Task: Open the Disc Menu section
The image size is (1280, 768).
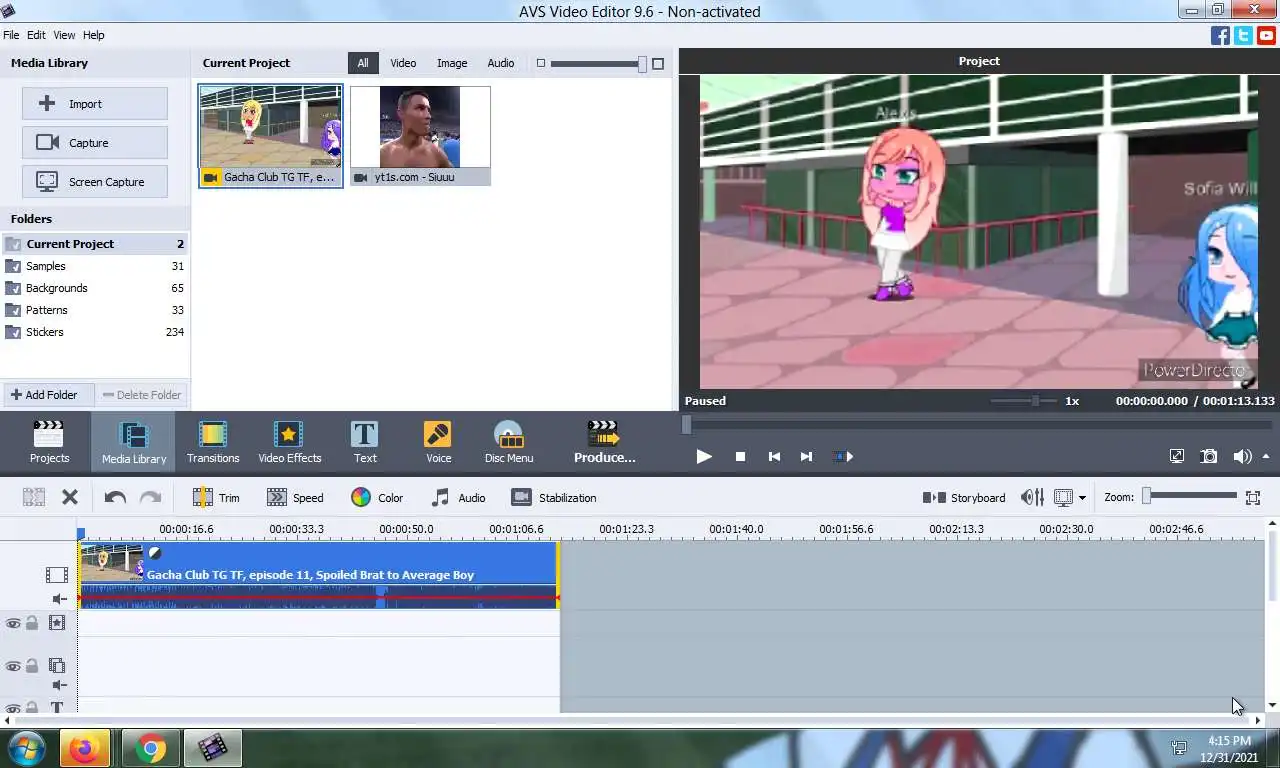Action: (x=509, y=442)
